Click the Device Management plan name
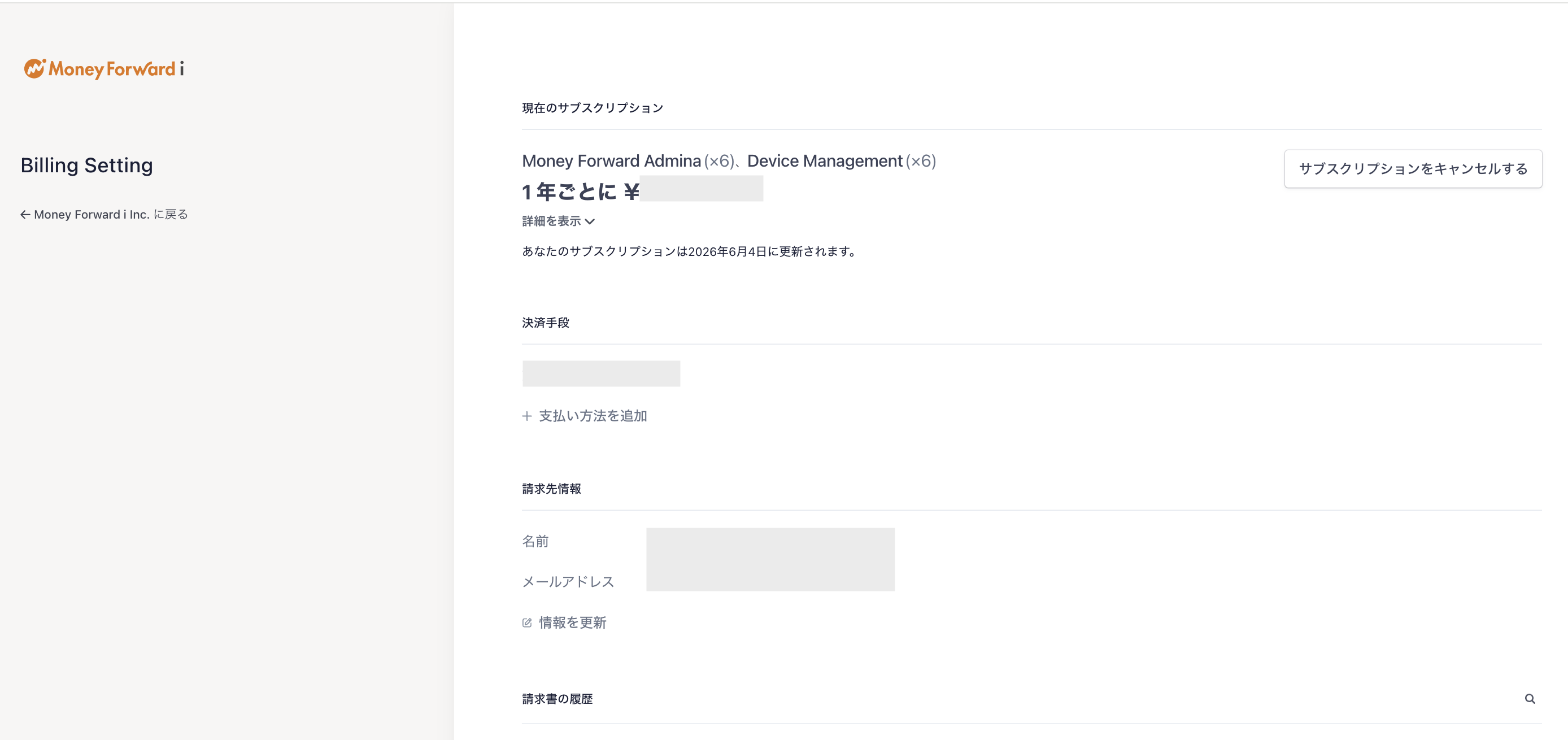 click(x=824, y=161)
